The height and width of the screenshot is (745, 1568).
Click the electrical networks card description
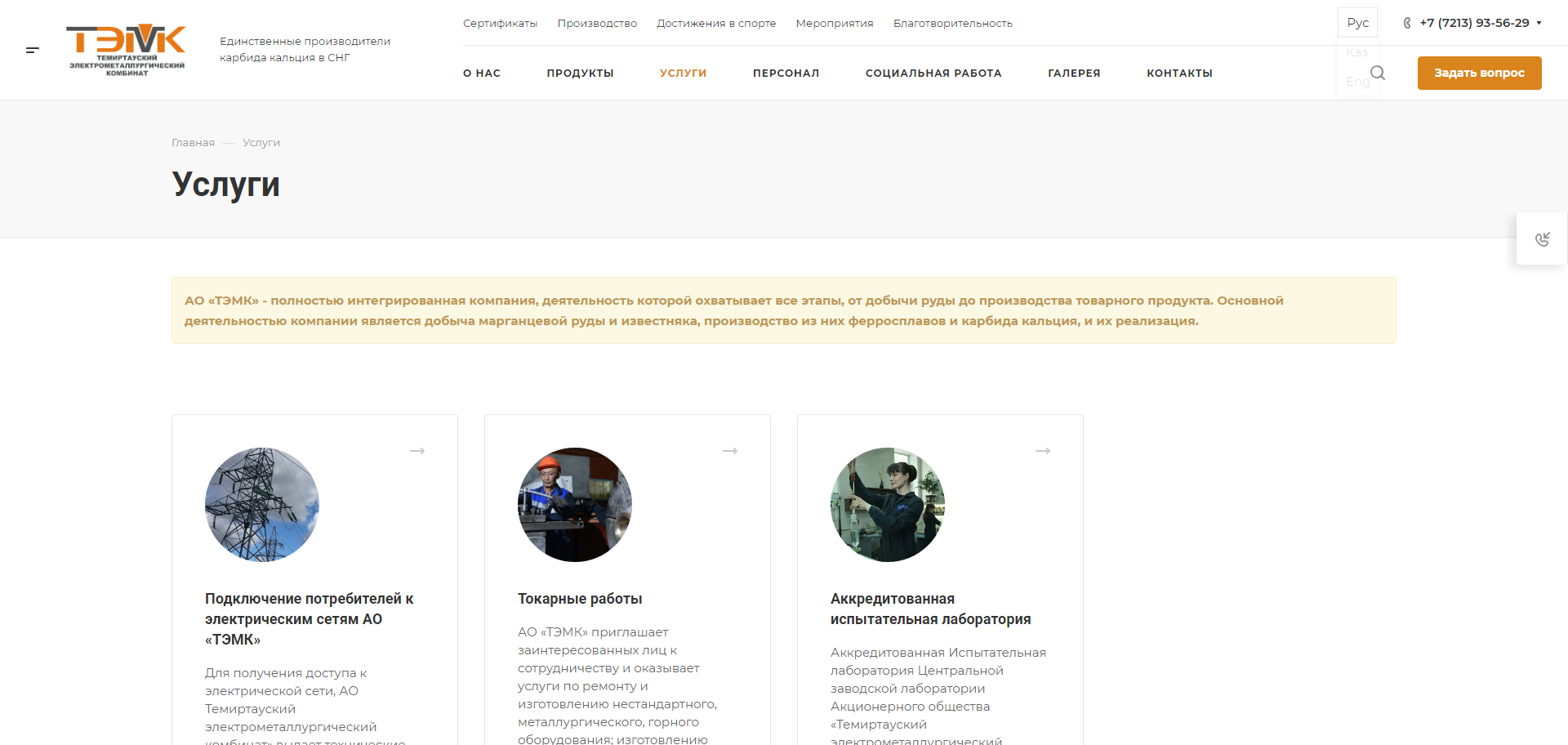coord(305,705)
